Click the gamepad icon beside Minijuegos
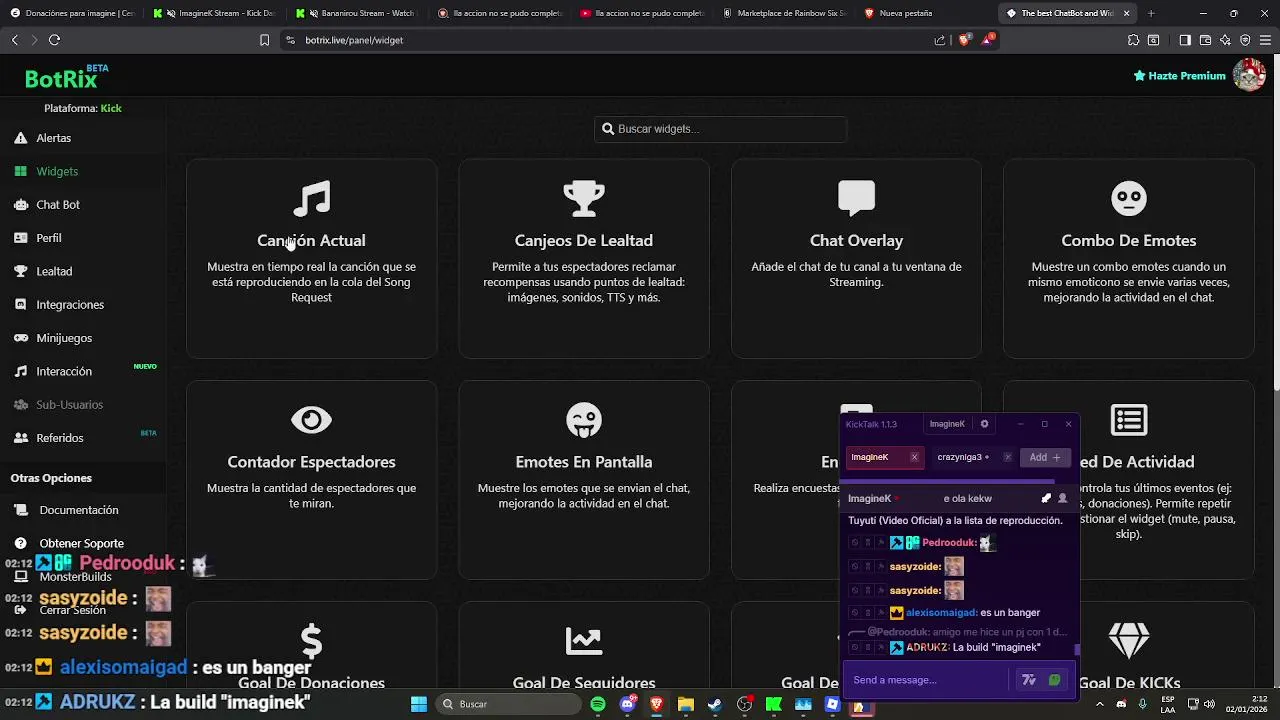The width and height of the screenshot is (1280, 720). (20, 338)
